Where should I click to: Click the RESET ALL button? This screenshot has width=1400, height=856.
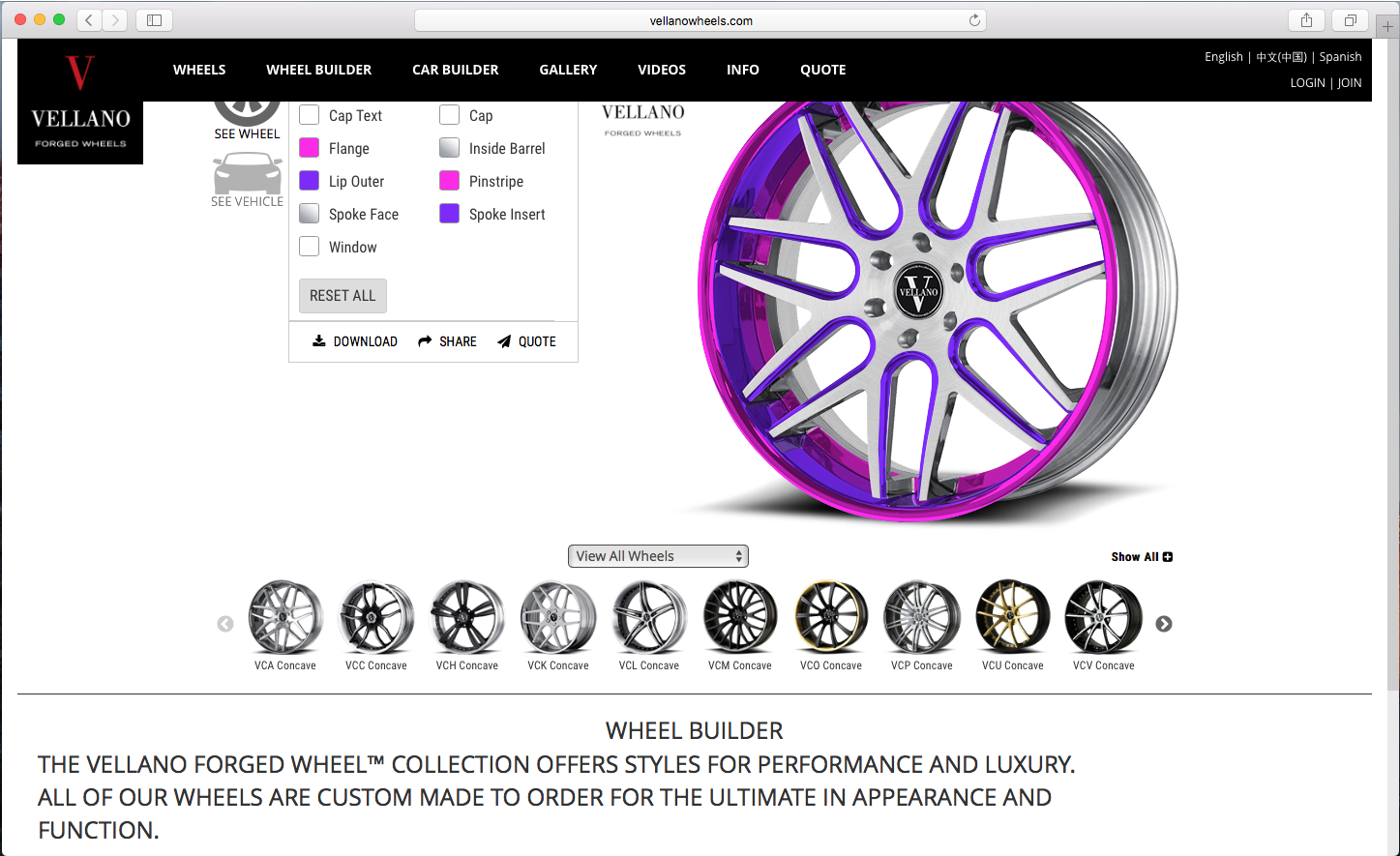[x=343, y=296]
